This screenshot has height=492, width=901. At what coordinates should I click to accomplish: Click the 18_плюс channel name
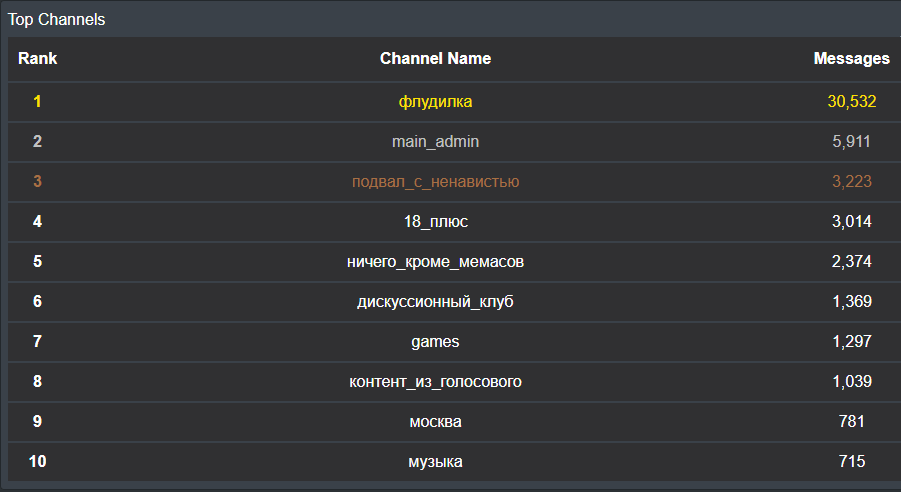(x=435, y=222)
